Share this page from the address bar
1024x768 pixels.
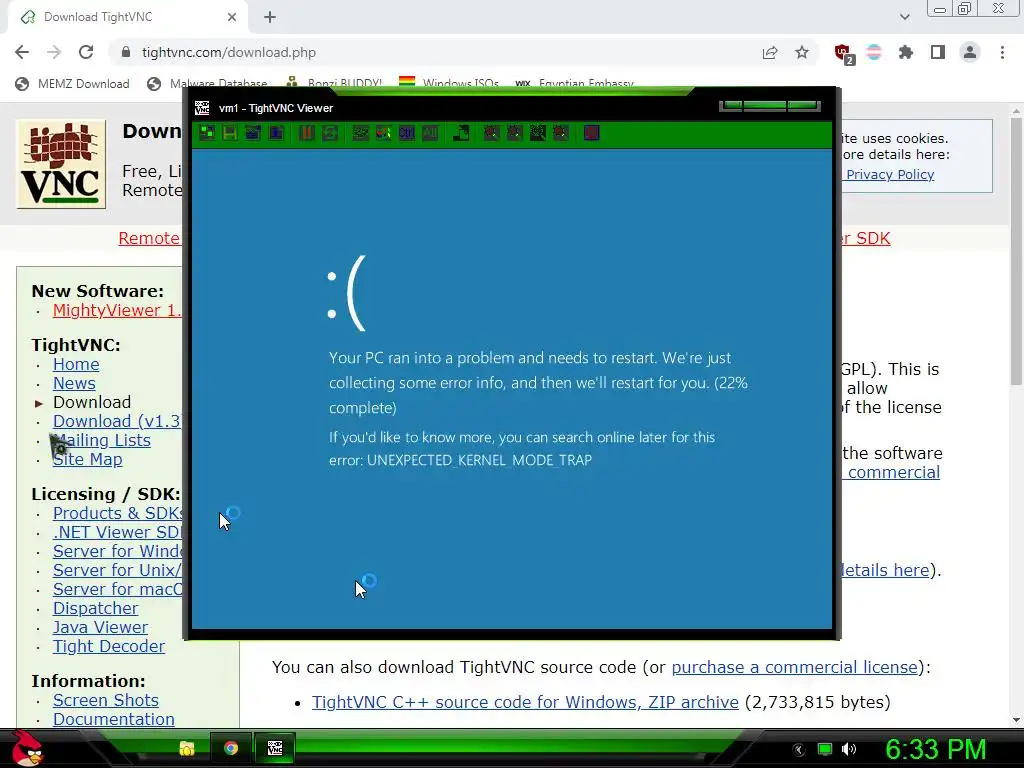point(770,52)
